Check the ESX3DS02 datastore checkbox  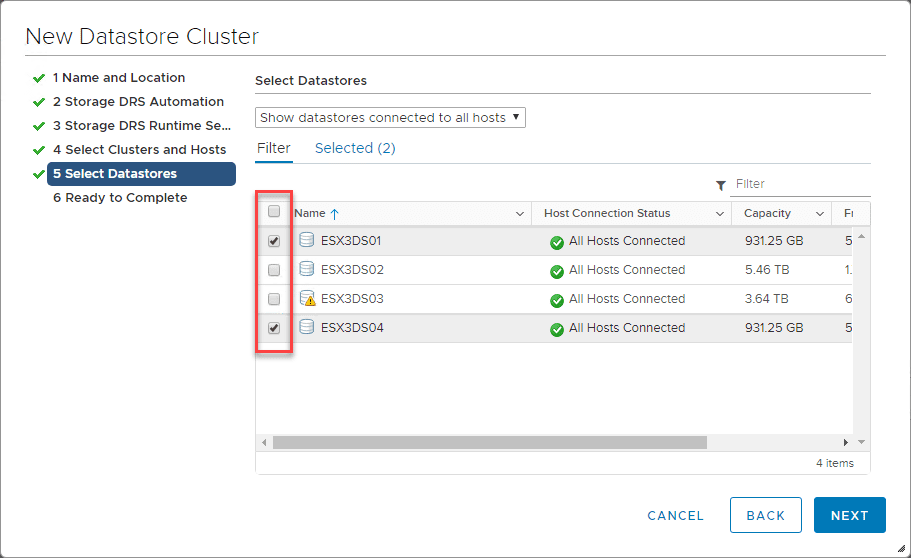point(274,270)
